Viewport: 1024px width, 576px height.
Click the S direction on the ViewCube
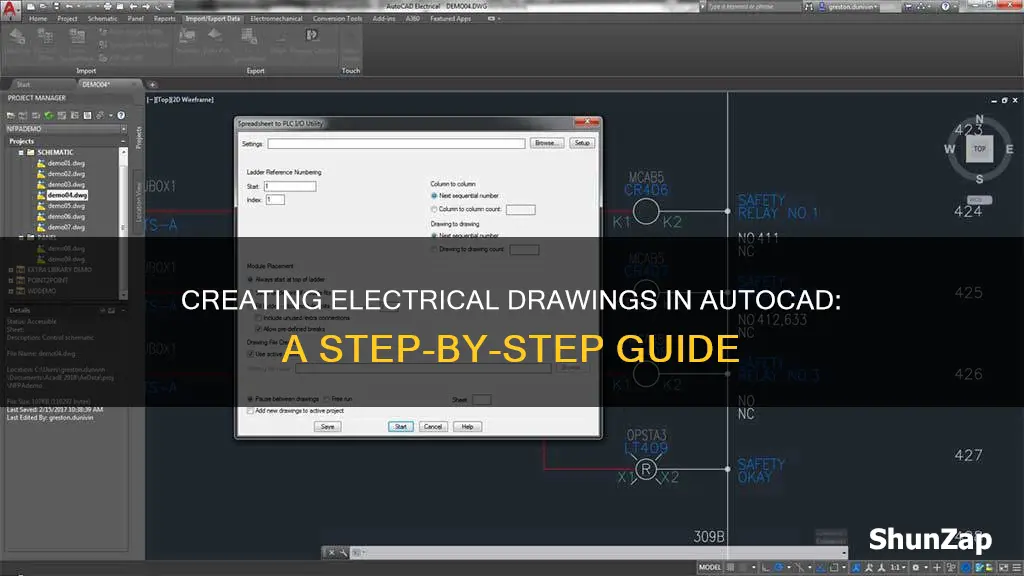coord(979,179)
